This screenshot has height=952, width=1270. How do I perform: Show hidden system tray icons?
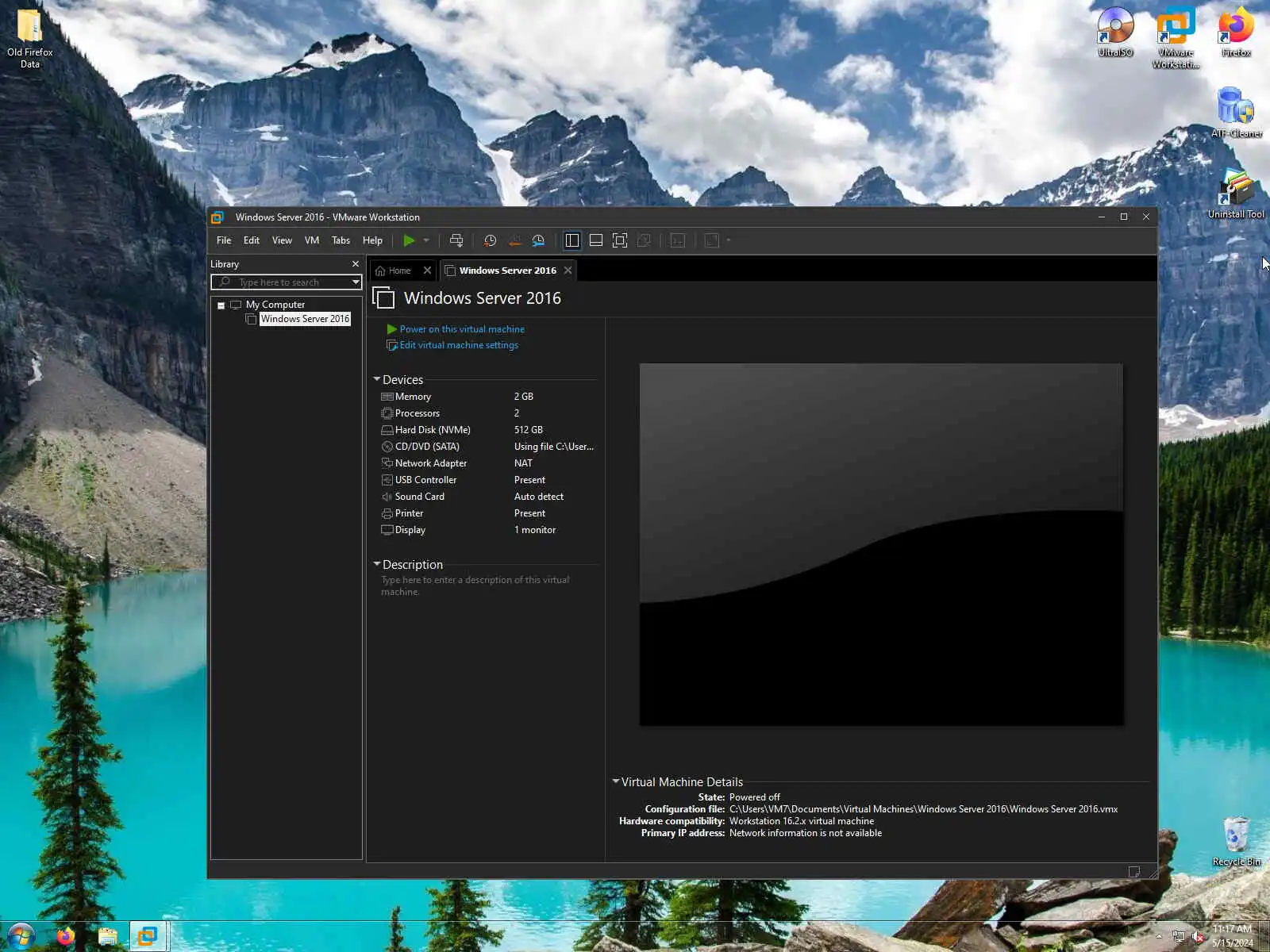[1157, 937]
